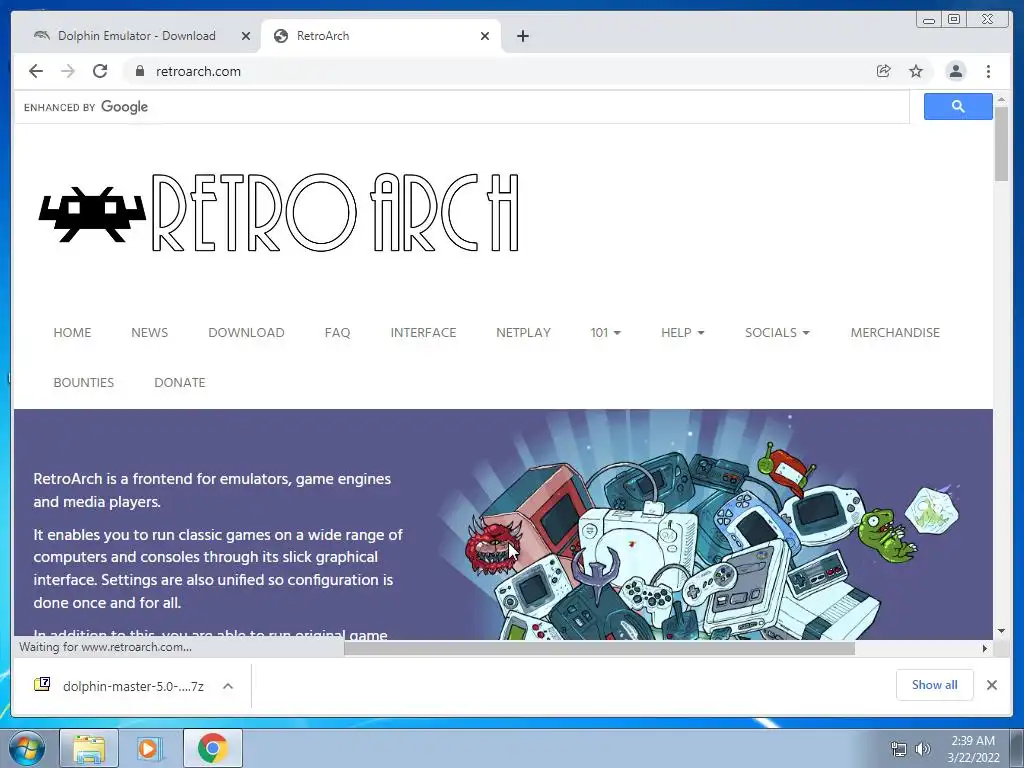The image size is (1024, 768).
Task: Click the horizontal scrollbar thumb
Action: tap(599, 648)
